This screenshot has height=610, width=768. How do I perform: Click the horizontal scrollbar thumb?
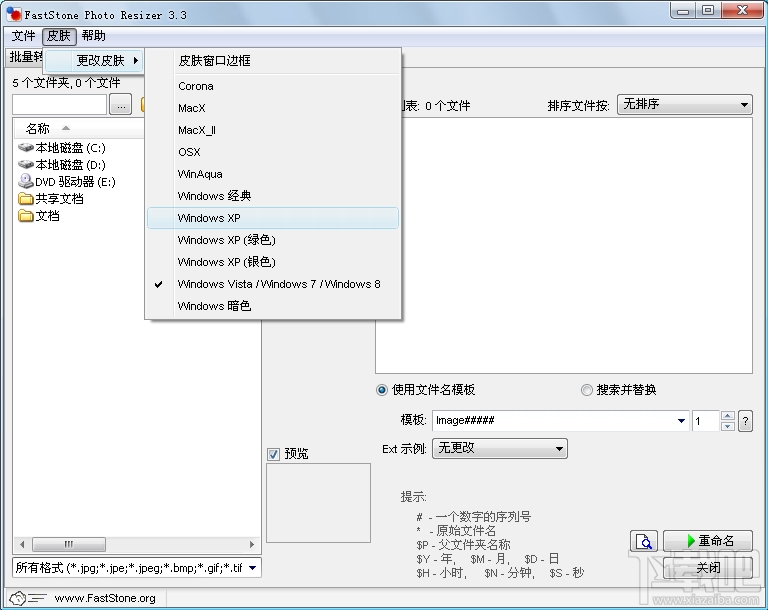click(69, 544)
